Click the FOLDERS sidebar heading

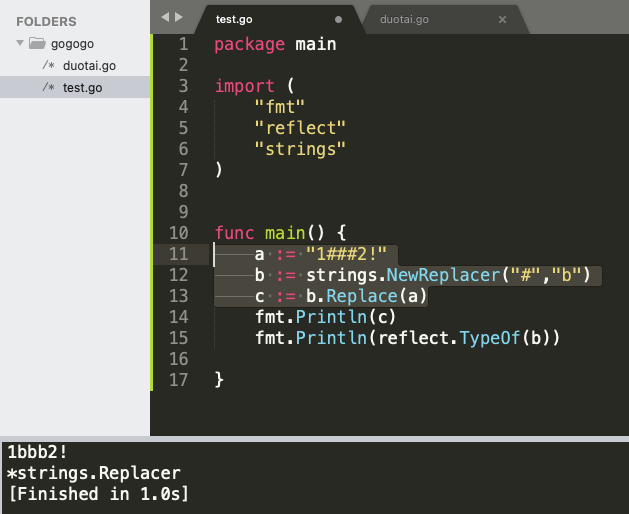46,22
